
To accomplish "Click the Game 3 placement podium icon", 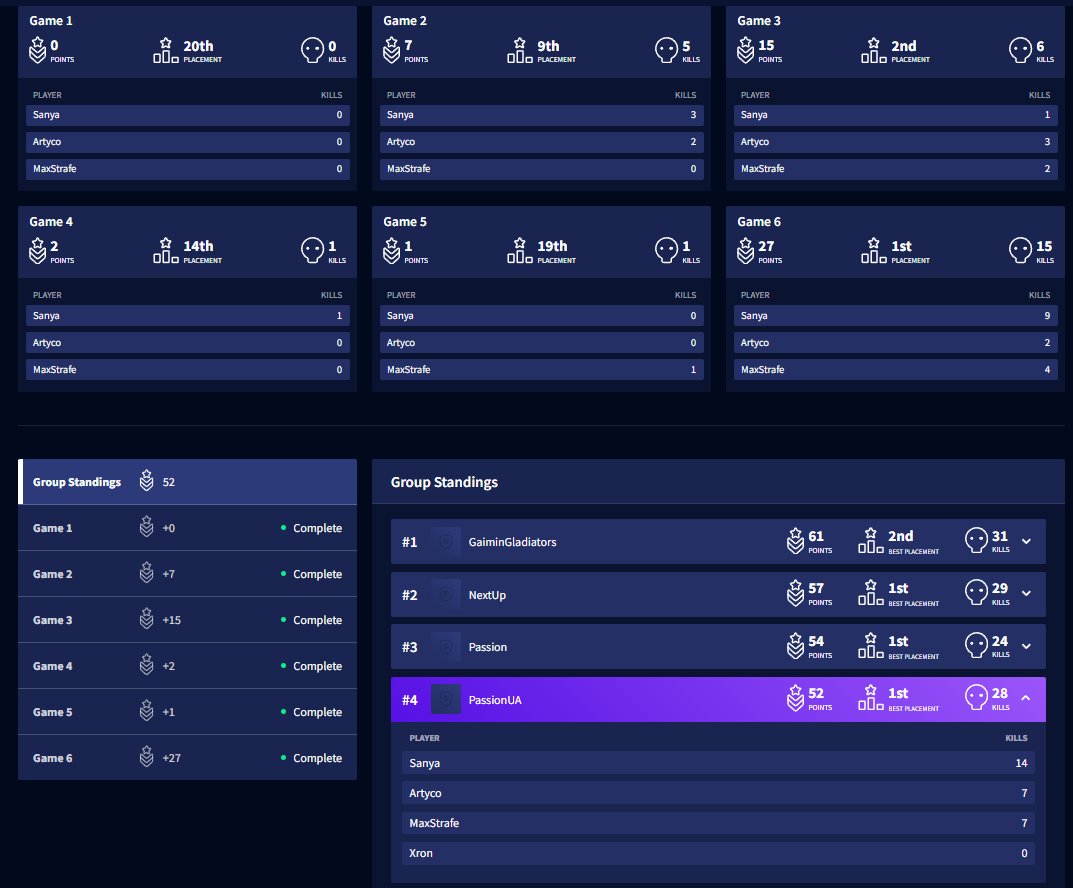I will [874, 50].
